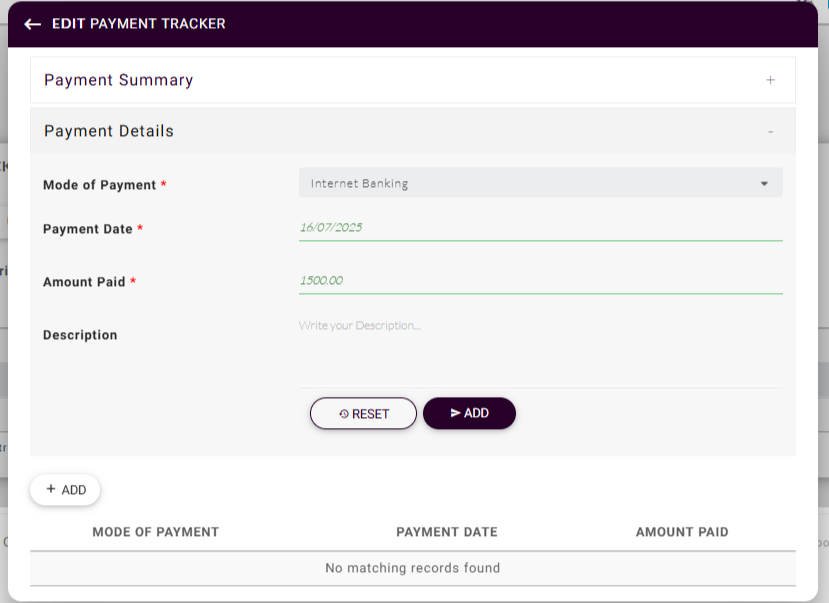The image size is (829, 603).
Task: Click the circular arrow icon on RESET
Action: (x=344, y=414)
